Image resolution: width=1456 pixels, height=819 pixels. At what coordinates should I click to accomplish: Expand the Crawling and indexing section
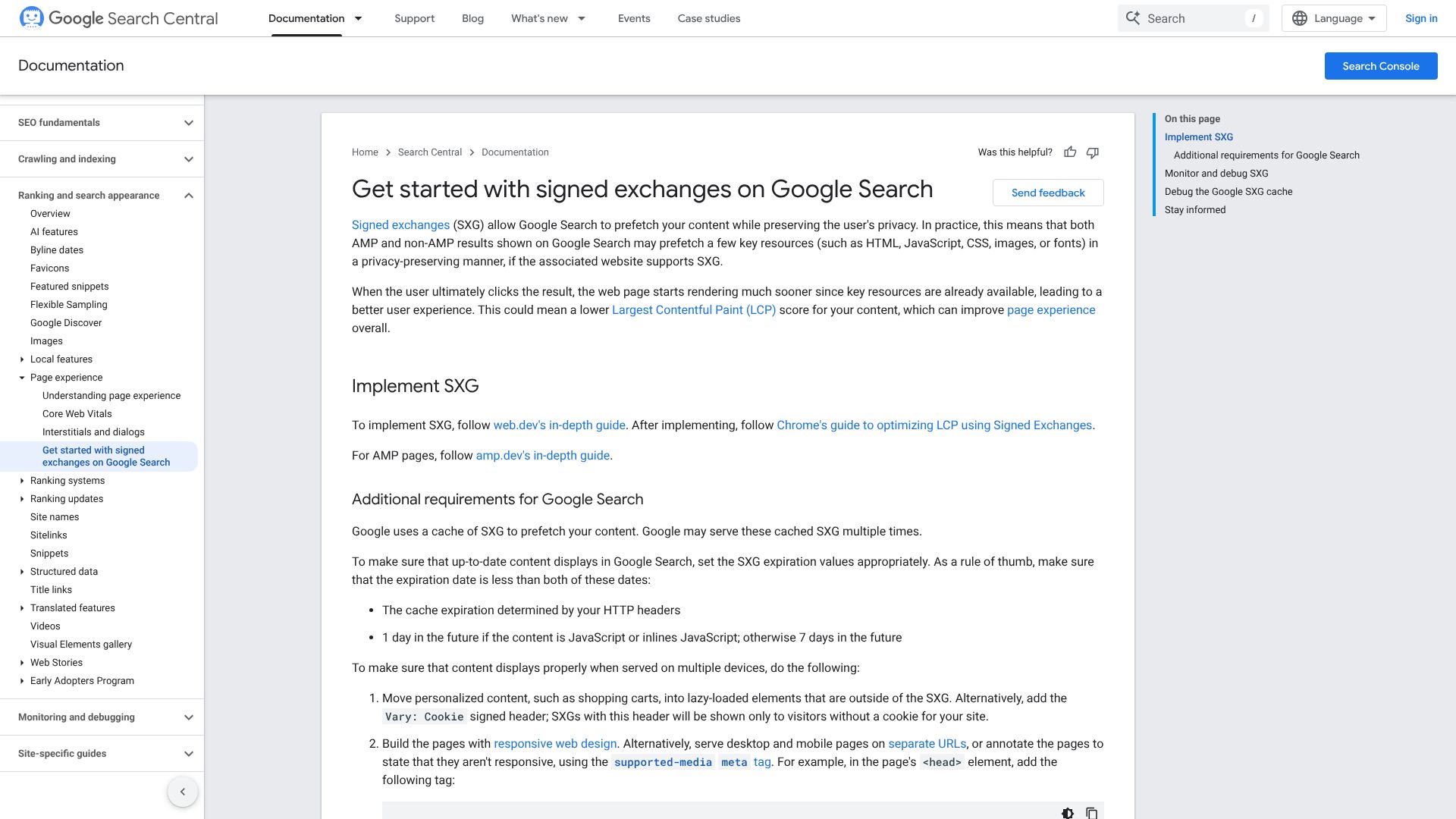pos(189,159)
